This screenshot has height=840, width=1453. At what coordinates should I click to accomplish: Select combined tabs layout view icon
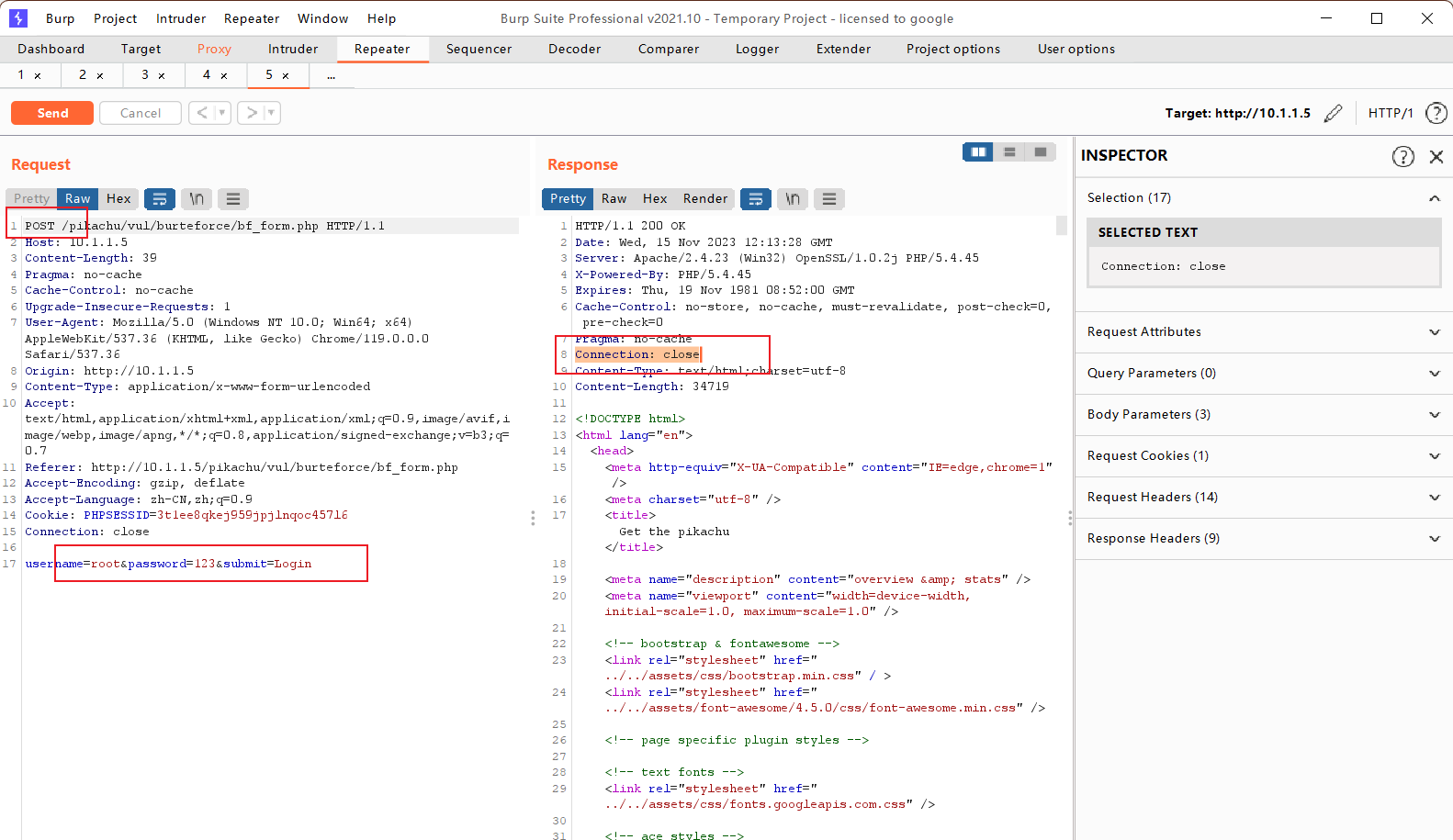pos(1041,151)
